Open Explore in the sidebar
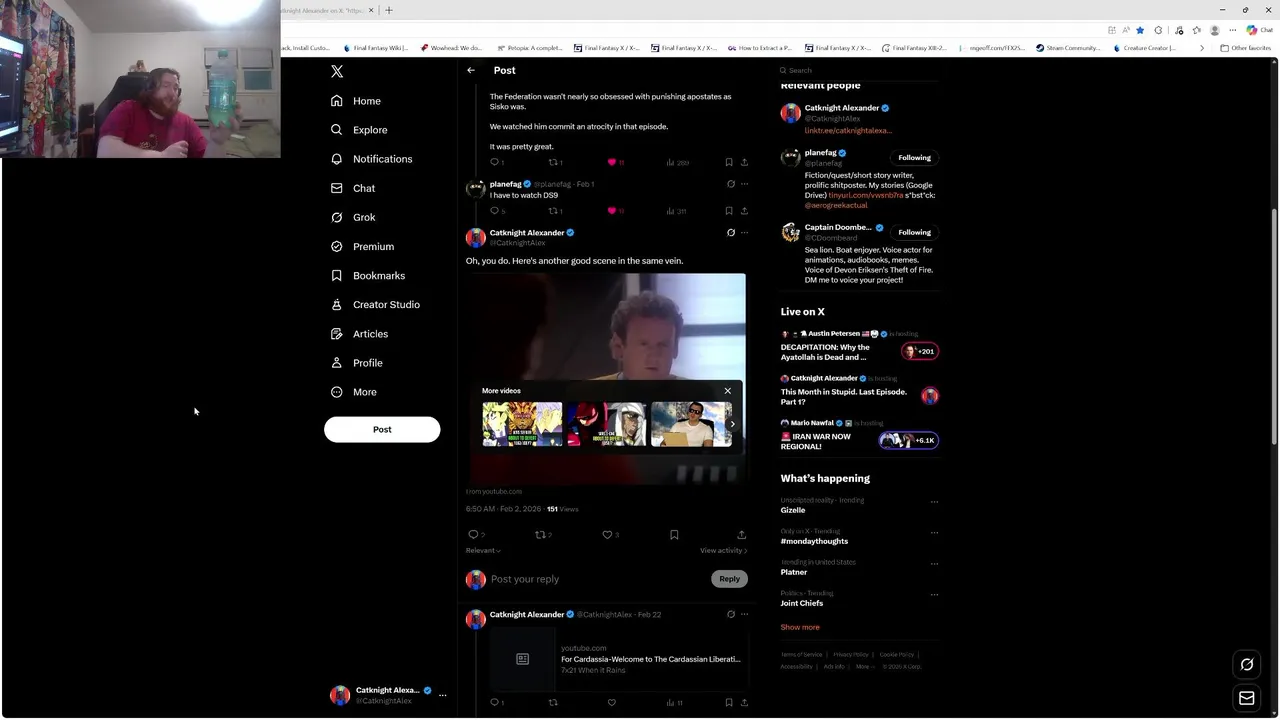 point(358,130)
